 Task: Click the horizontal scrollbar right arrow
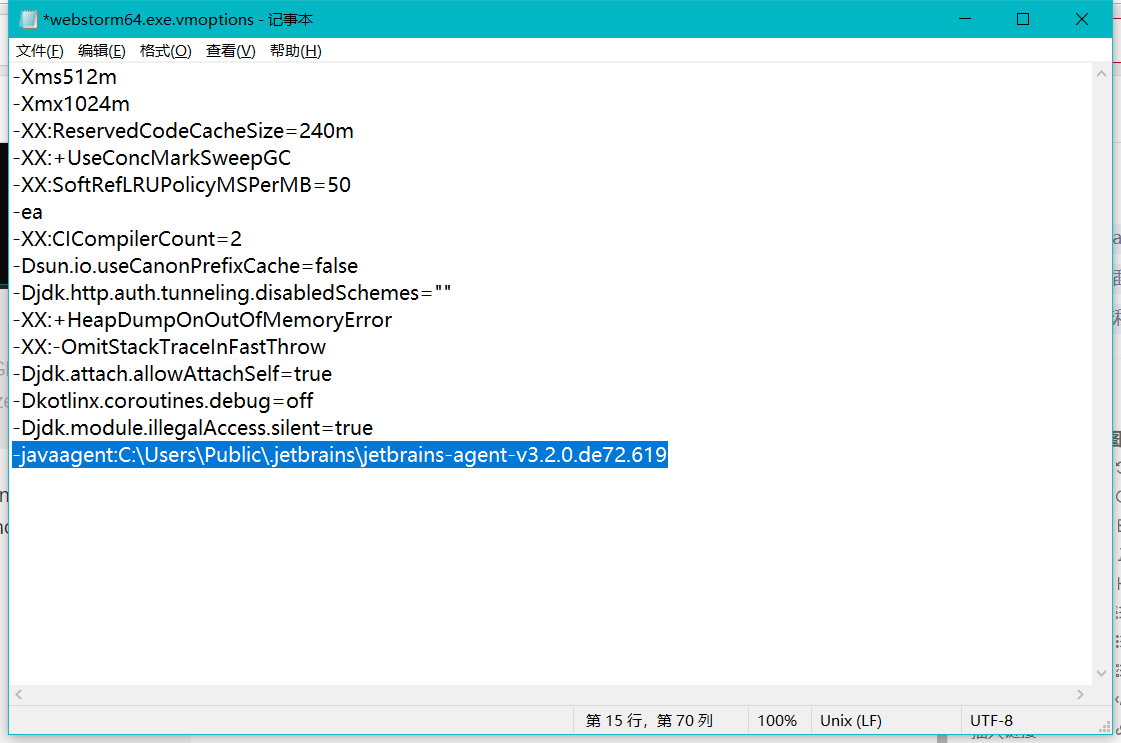tap(1081, 694)
